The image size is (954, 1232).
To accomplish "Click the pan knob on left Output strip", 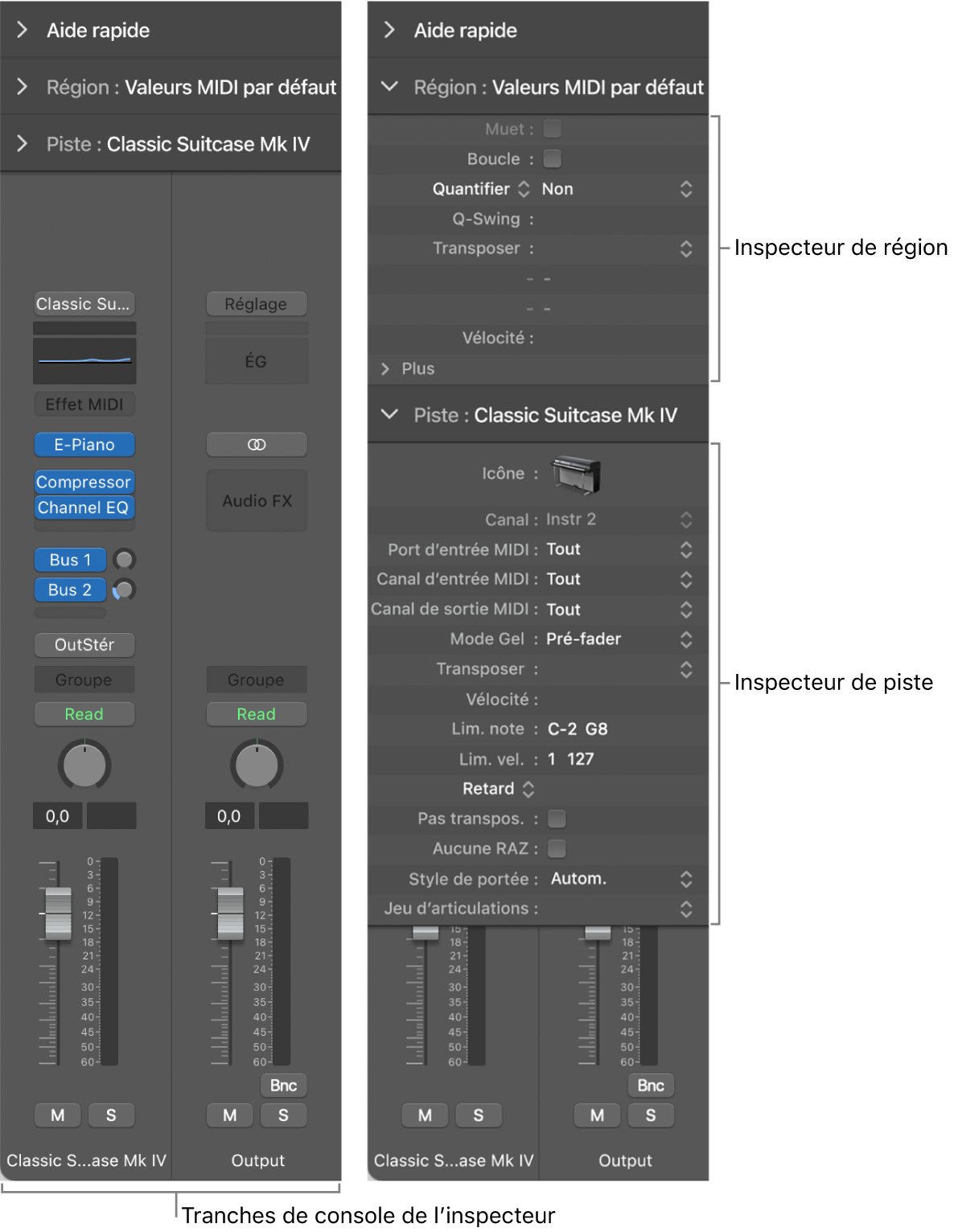I will coord(257,766).
